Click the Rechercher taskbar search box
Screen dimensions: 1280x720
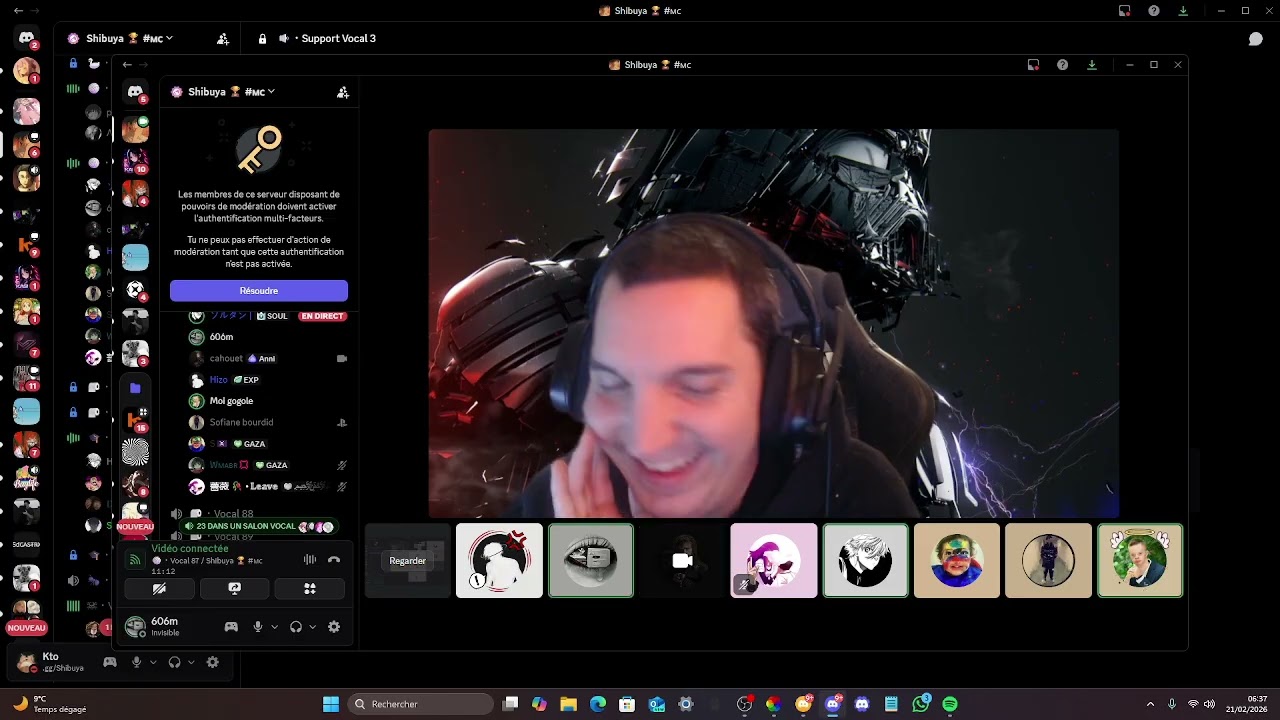click(x=421, y=704)
